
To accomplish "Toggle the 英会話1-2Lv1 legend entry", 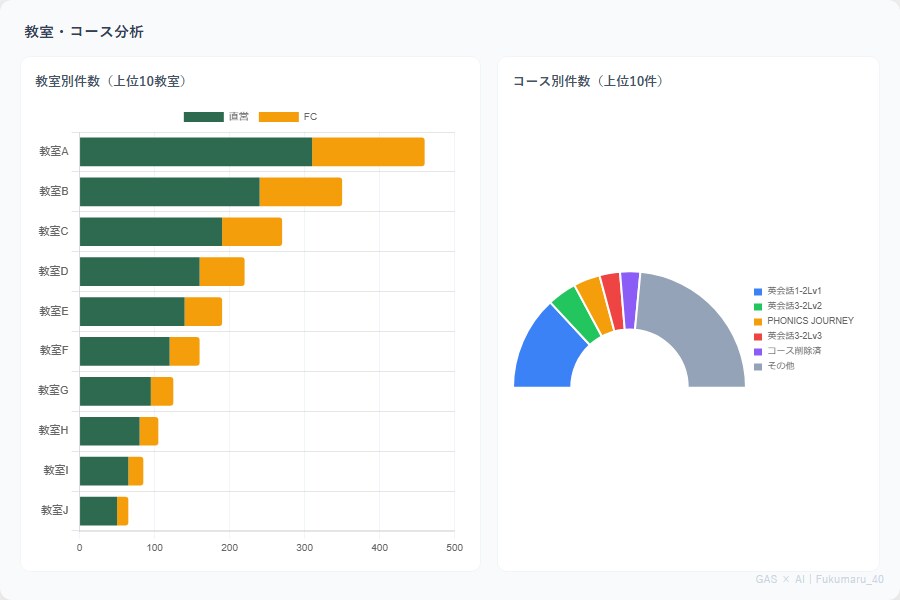I will [788, 291].
